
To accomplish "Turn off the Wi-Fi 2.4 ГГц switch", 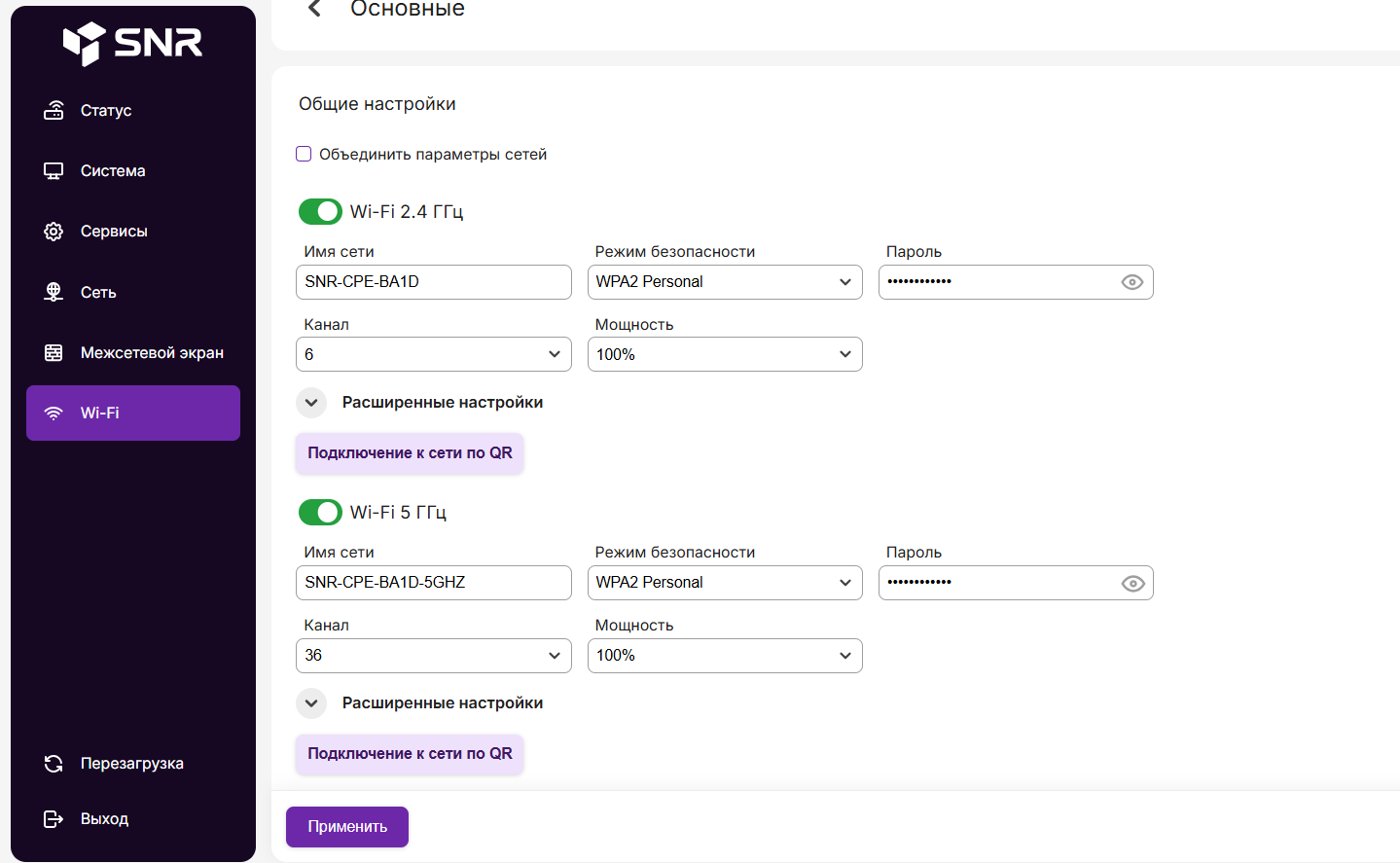I will pos(320,211).
